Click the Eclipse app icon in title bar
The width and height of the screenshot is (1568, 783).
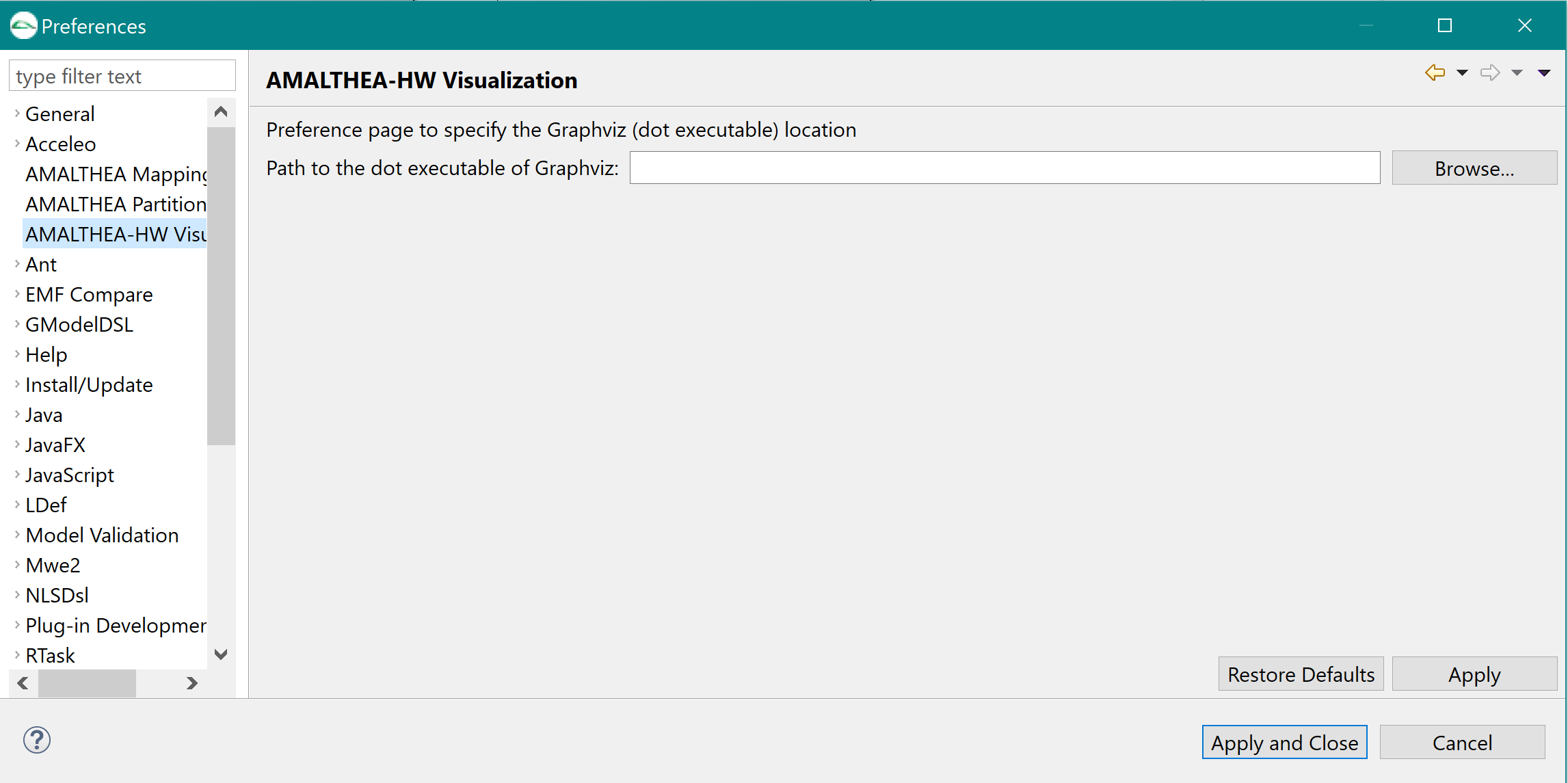coord(23,26)
